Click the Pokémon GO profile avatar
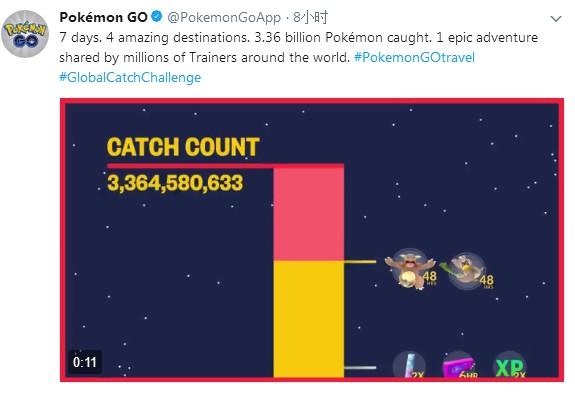 coord(25,34)
